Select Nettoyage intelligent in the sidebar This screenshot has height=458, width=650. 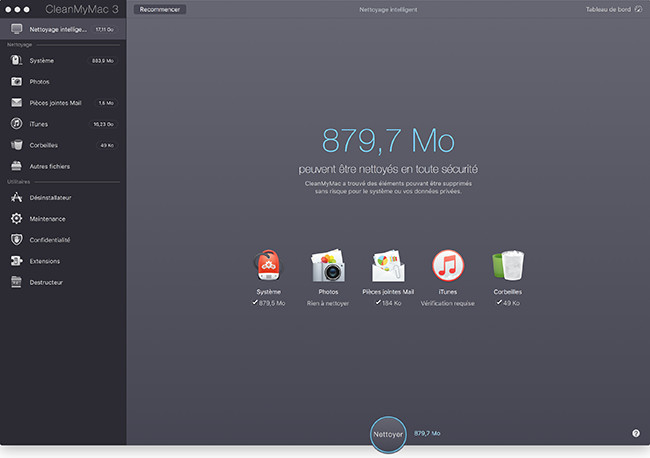pyautogui.click(x=63, y=29)
